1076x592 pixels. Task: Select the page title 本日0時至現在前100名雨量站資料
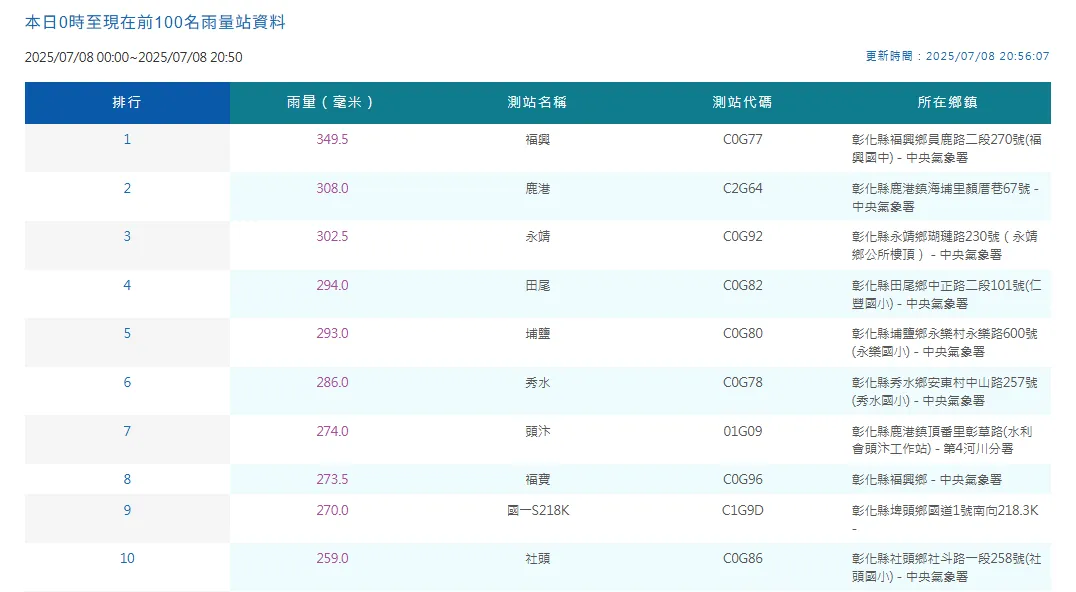pos(155,23)
